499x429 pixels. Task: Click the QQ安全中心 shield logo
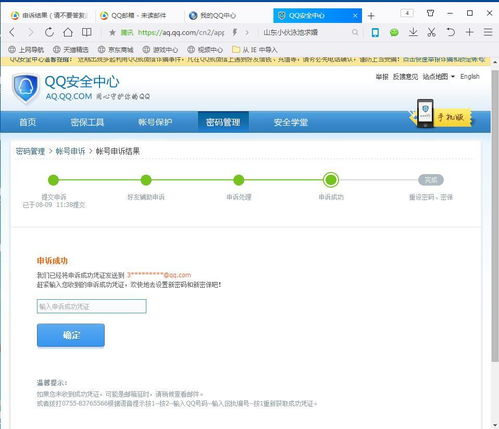[25, 88]
